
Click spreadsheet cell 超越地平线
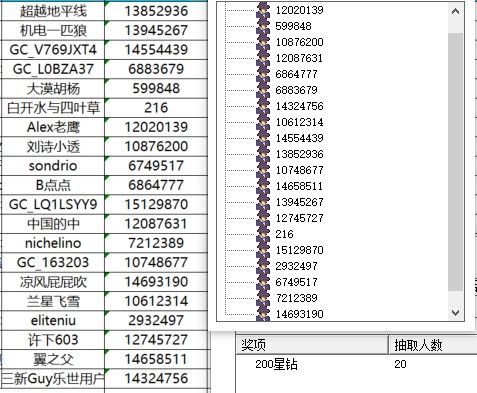click(53, 11)
